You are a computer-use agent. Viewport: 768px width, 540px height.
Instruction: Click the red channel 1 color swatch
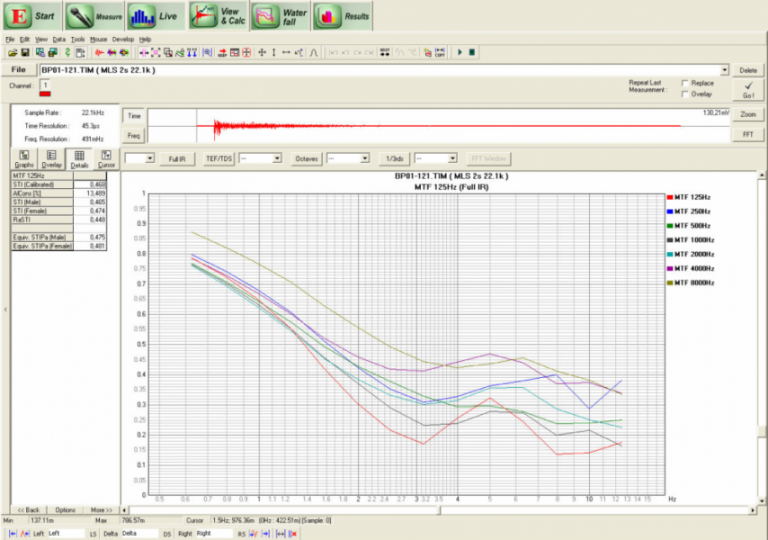coord(45,94)
